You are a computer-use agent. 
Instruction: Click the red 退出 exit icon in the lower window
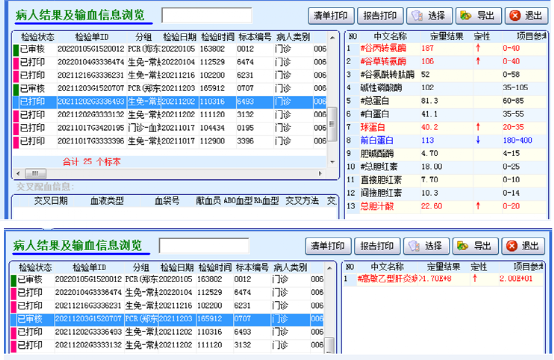pyautogui.click(x=512, y=246)
